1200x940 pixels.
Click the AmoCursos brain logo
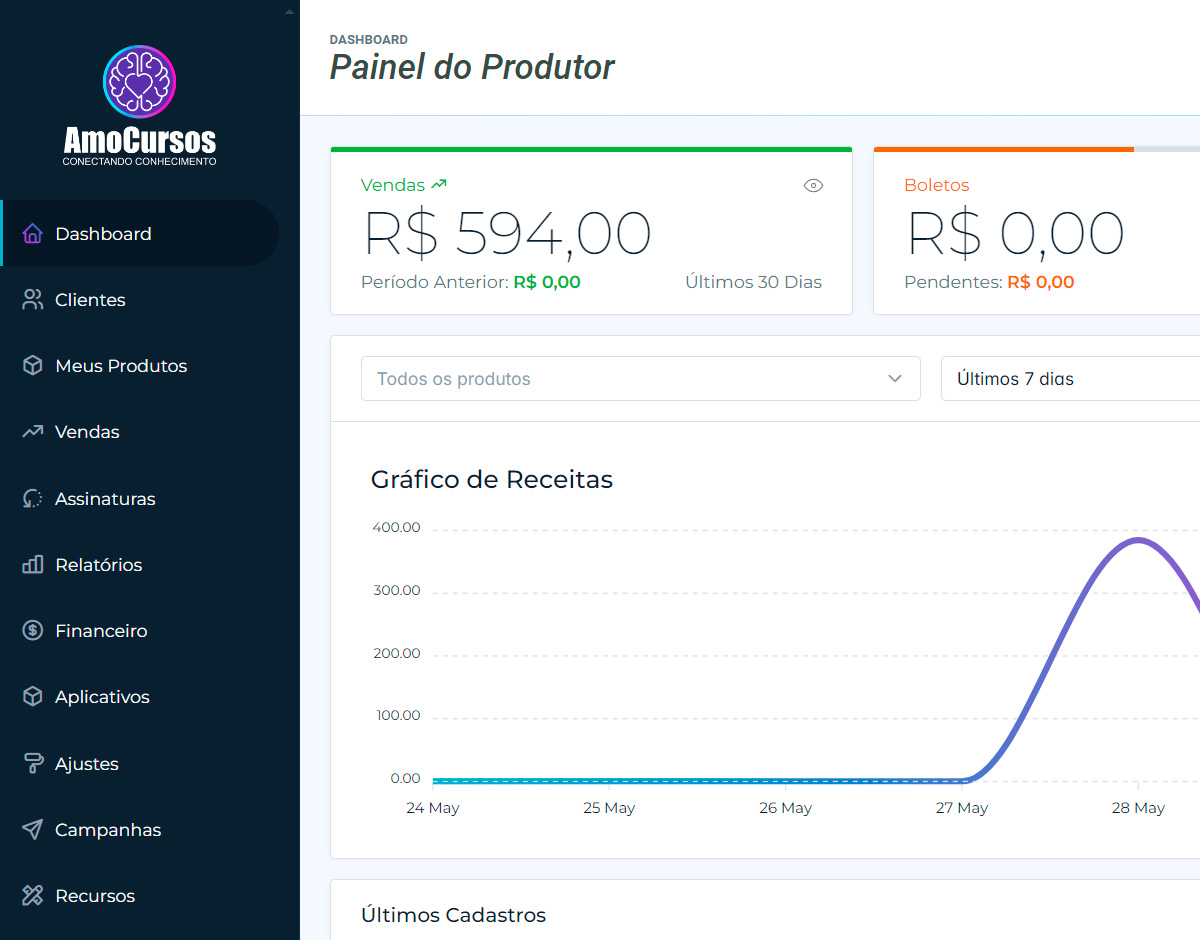point(139,82)
